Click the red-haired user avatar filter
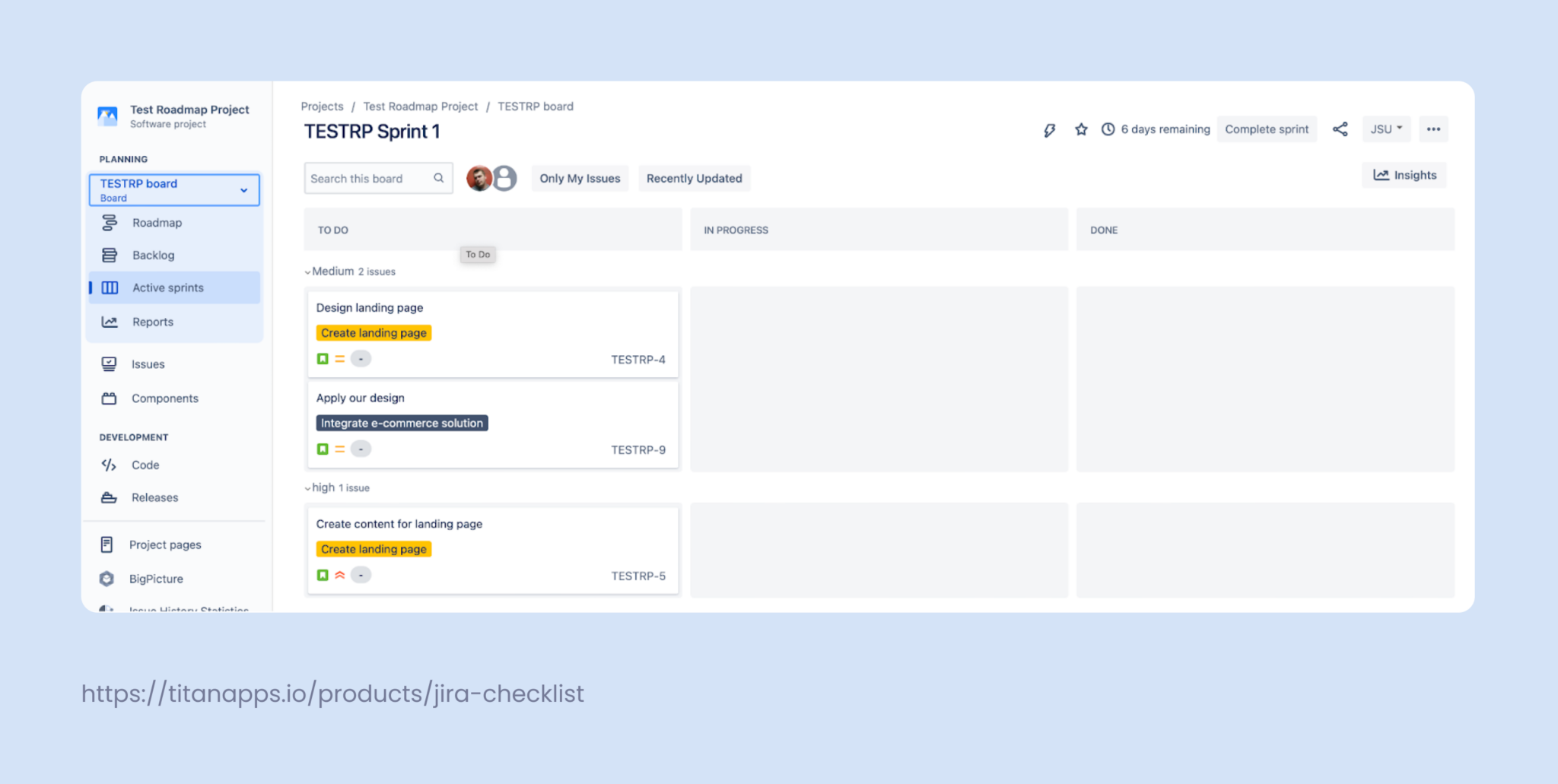Screen dimensions: 1558x784 pos(479,178)
